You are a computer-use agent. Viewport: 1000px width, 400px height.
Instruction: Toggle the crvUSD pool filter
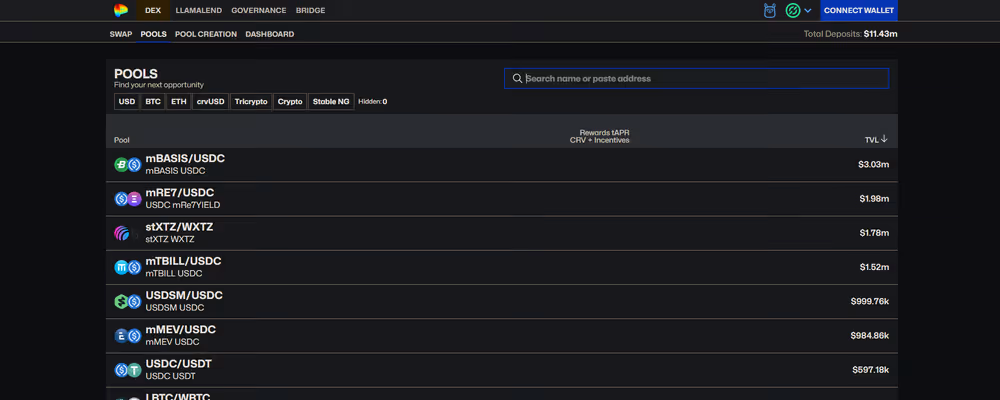(210, 102)
